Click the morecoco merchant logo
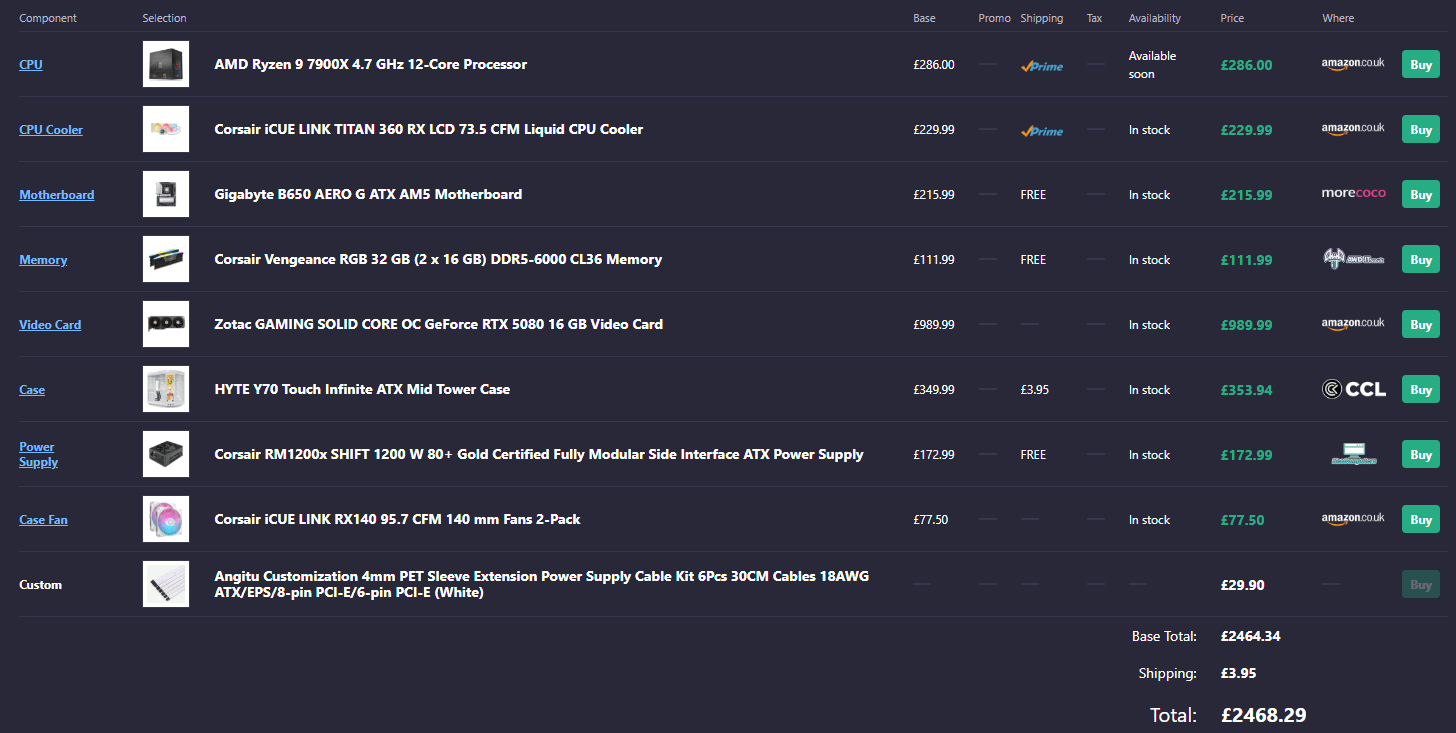The image size is (1456, 733). point(1353,193)
